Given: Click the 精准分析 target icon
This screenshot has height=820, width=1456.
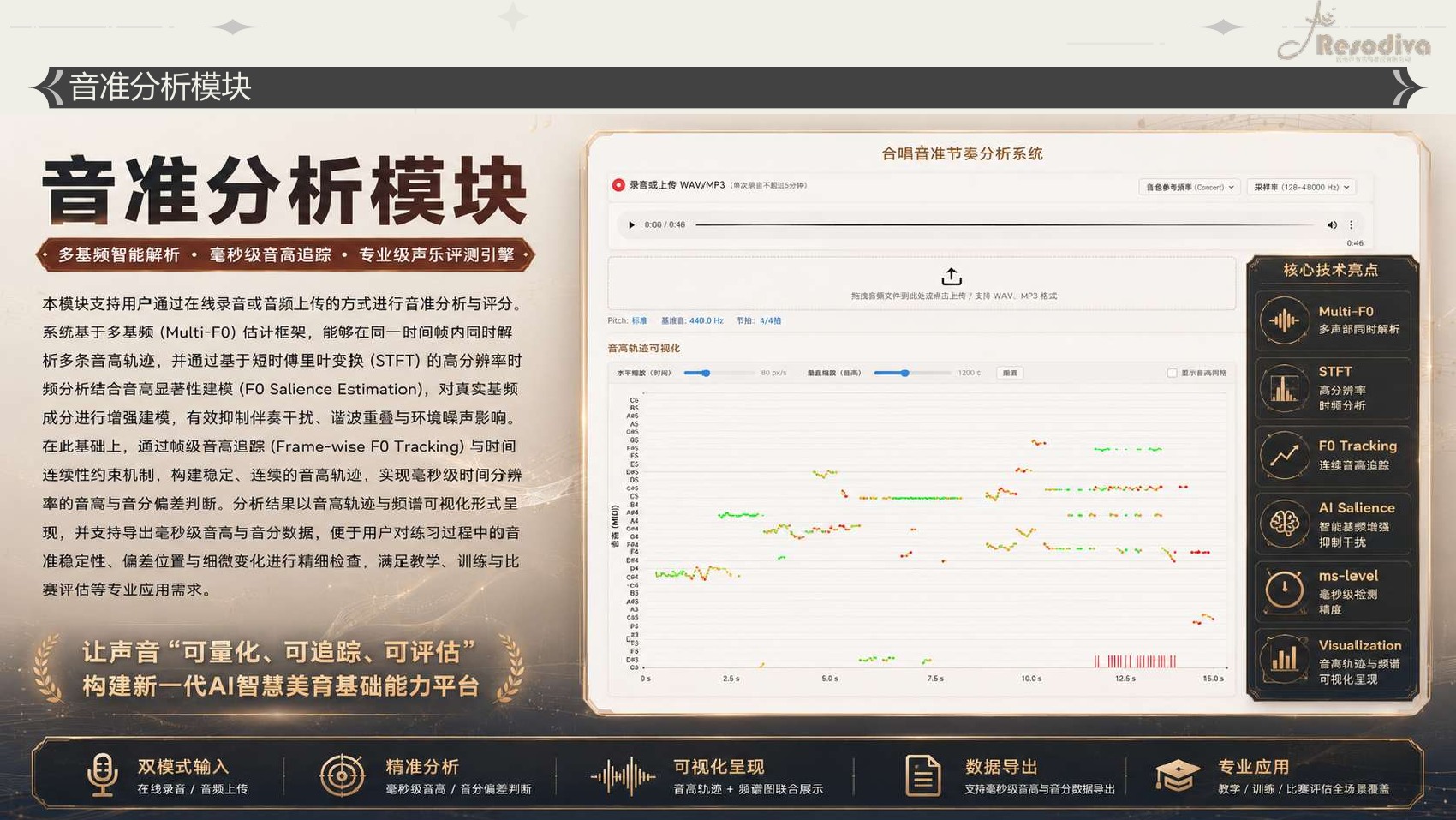Looking at the screenshot, I should pos(342,775).
